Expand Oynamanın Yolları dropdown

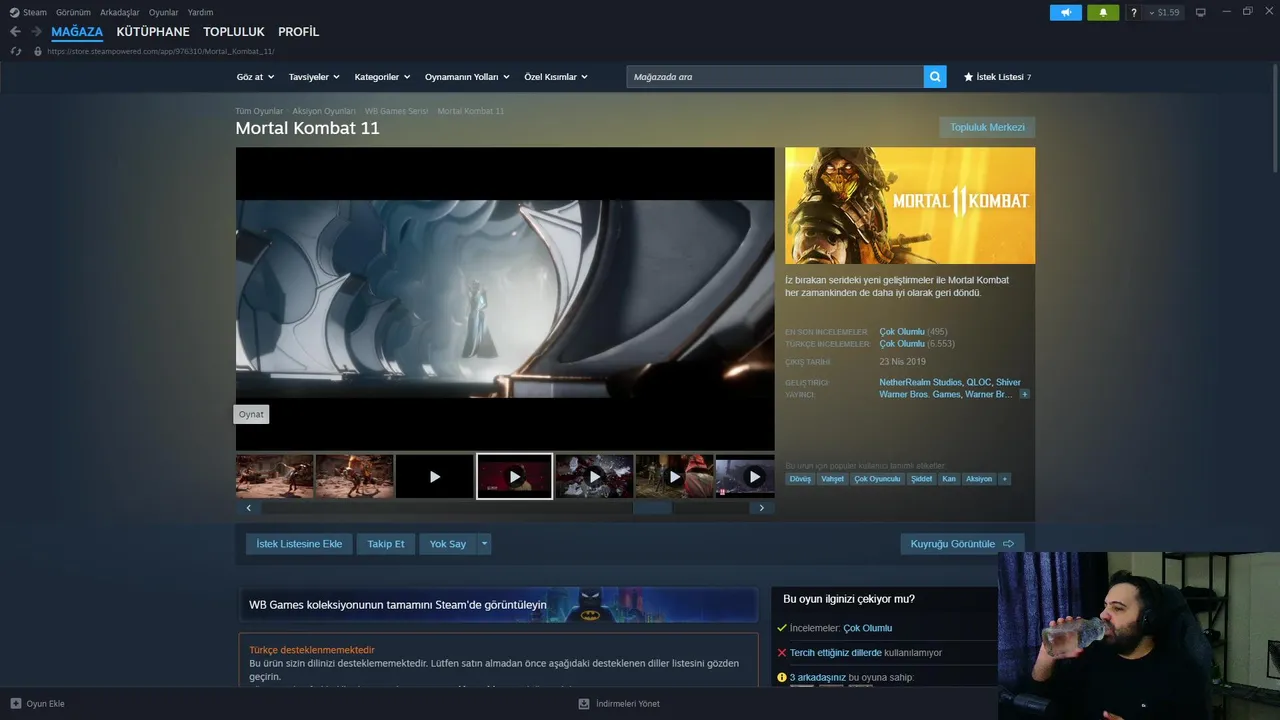[467, 77]
